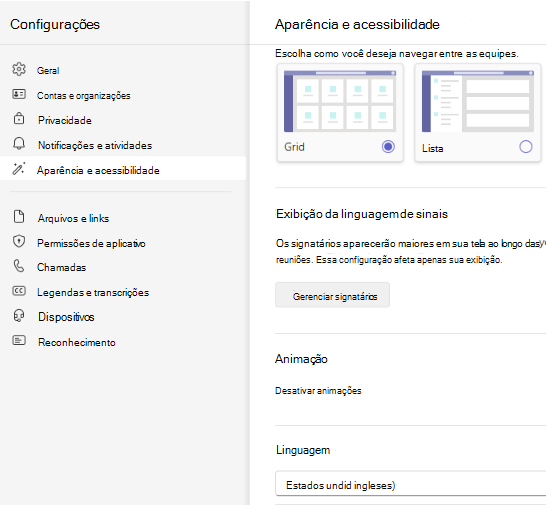Click the text about navigating entre as equipes
The height and width of the screenshot is (505, 553).
tap(397, 54)
